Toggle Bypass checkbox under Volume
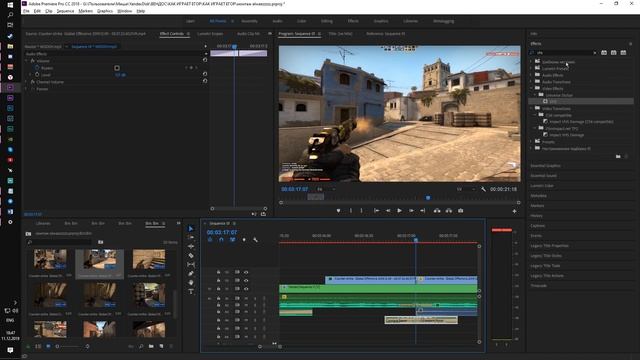This screenshot has height=360, width=640. 117,68
